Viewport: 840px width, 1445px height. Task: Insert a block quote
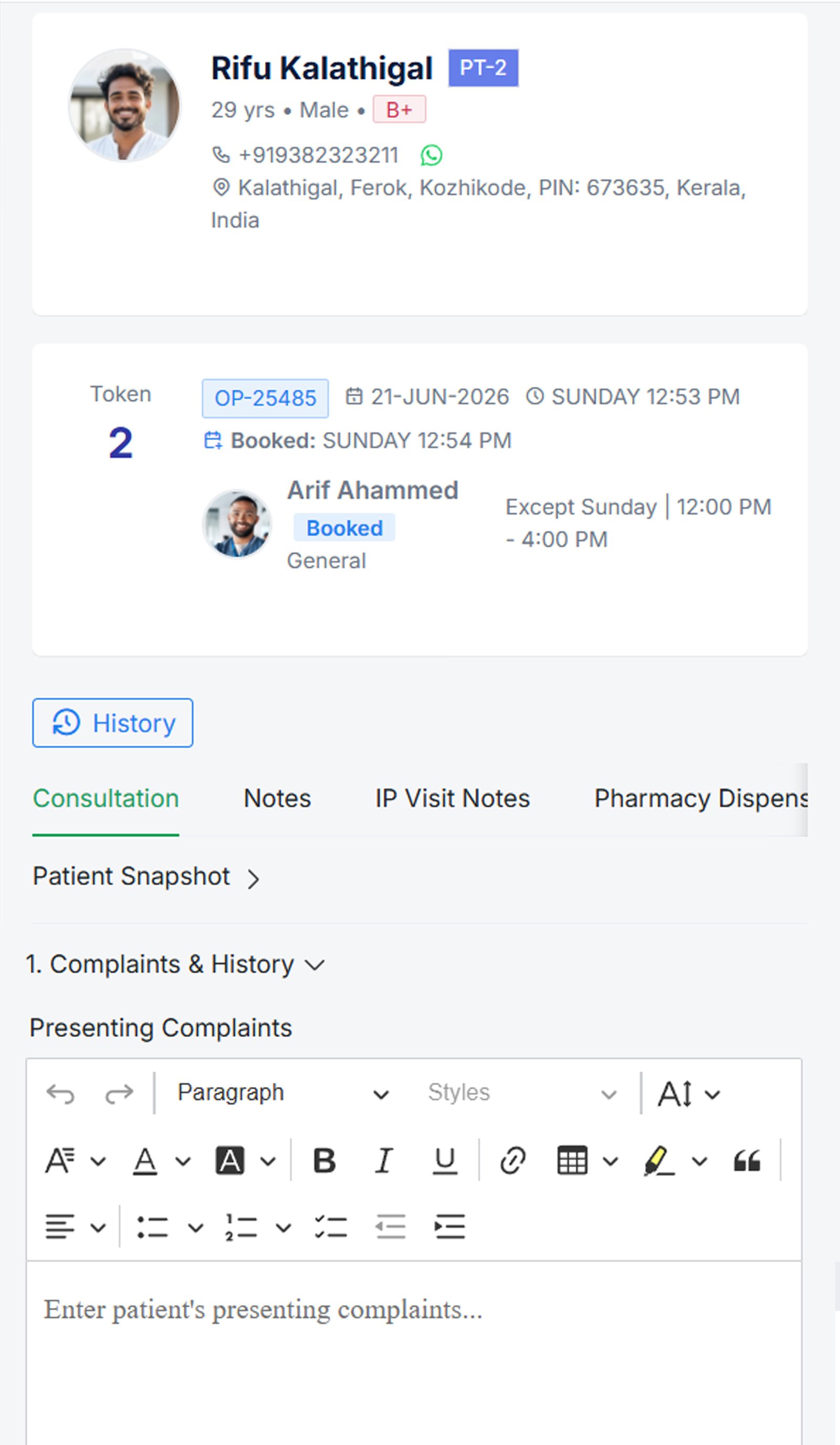747,1161
